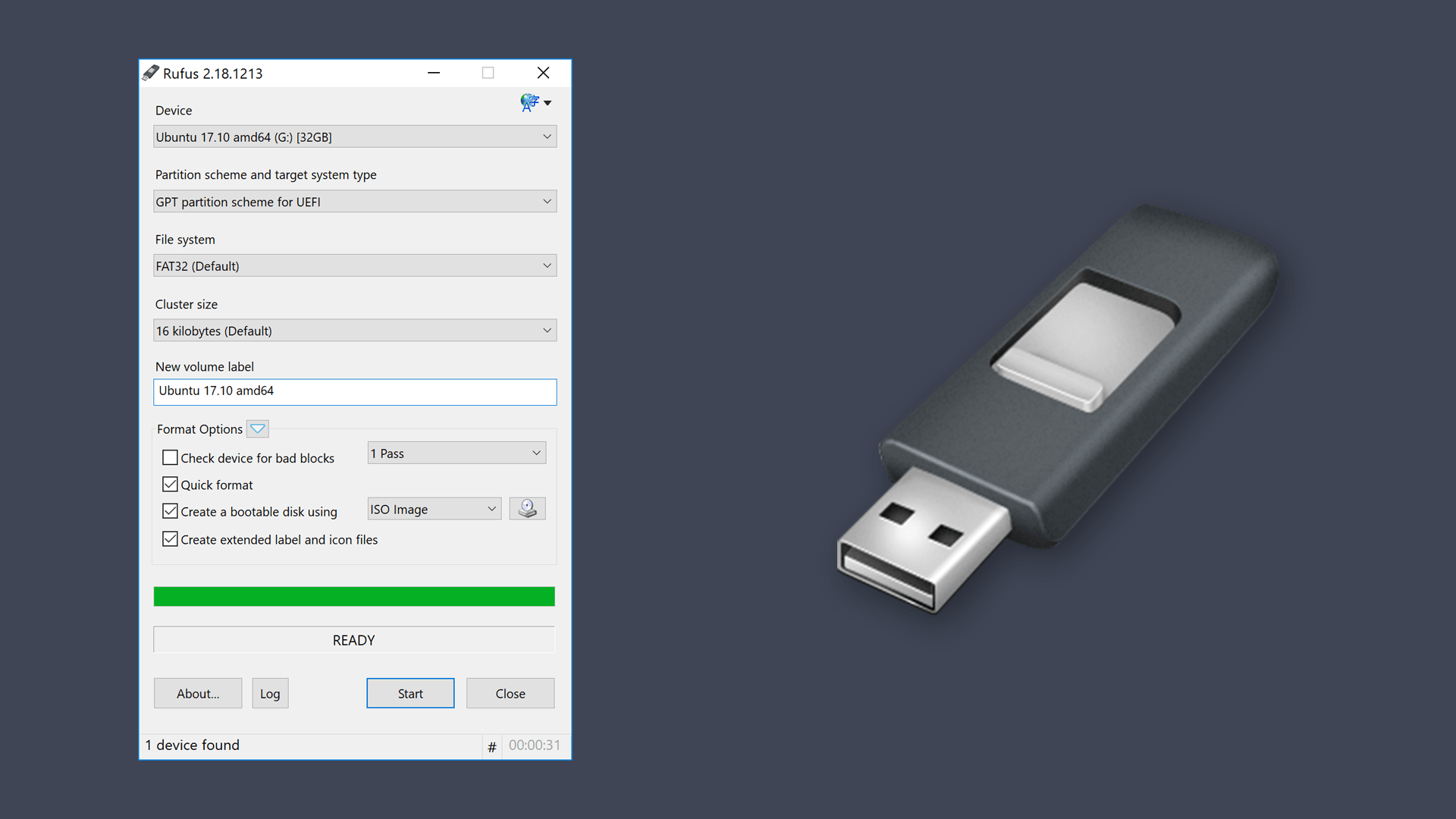Click the dropdown arrow on file system
This screenshot has width=1456, height=819.
(548, 265)
